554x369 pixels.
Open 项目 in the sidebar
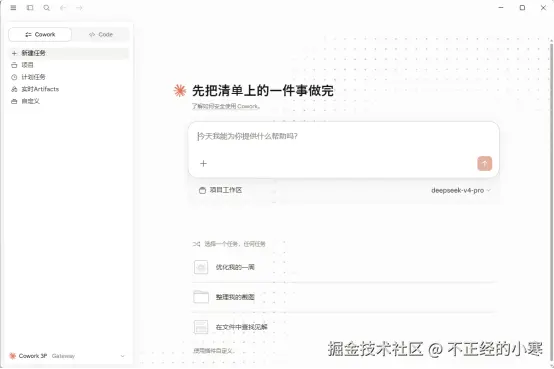(69, 65)
